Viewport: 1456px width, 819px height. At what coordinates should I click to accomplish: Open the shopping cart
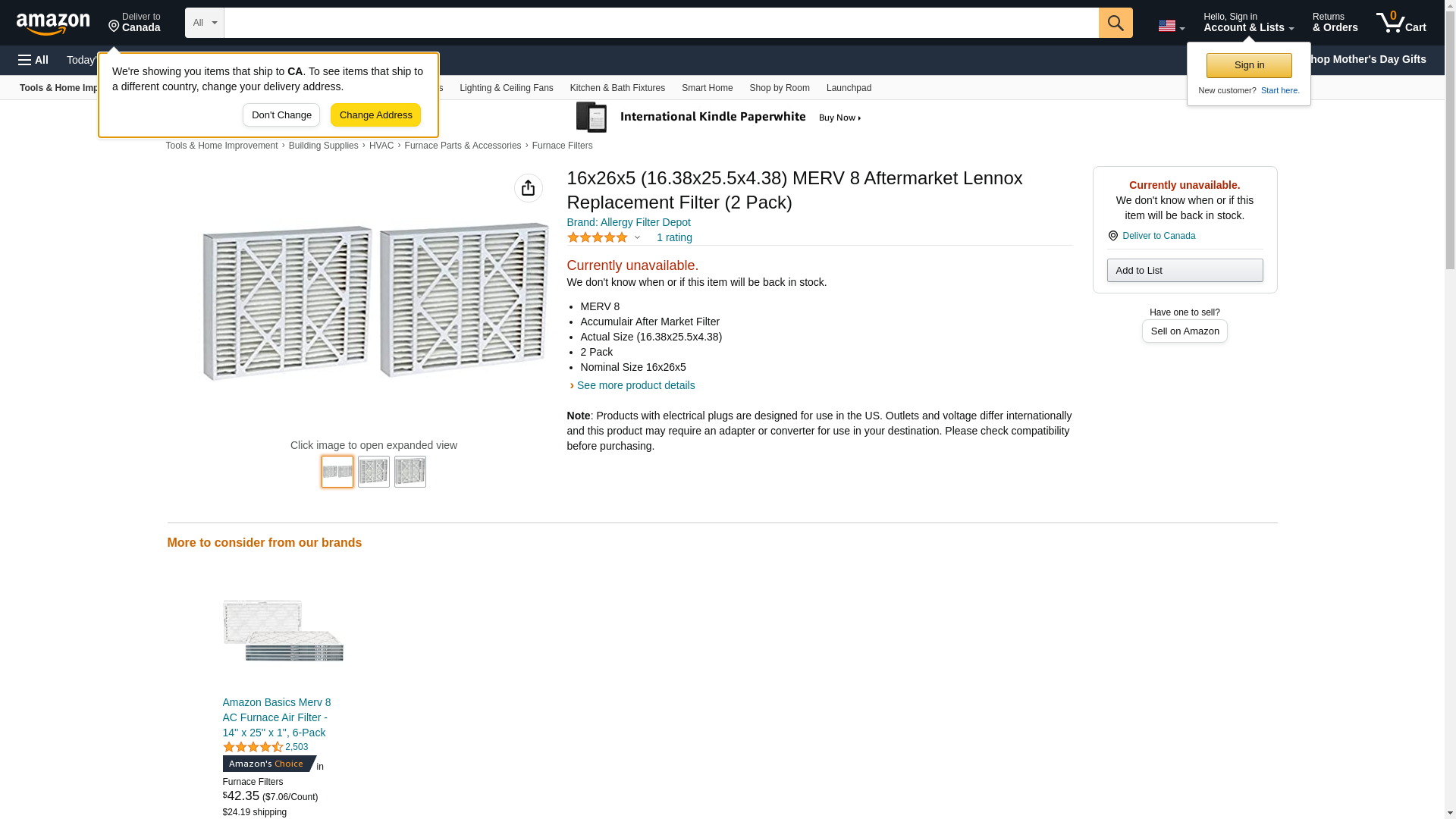pyautogui.click(x=1401, y=23)
